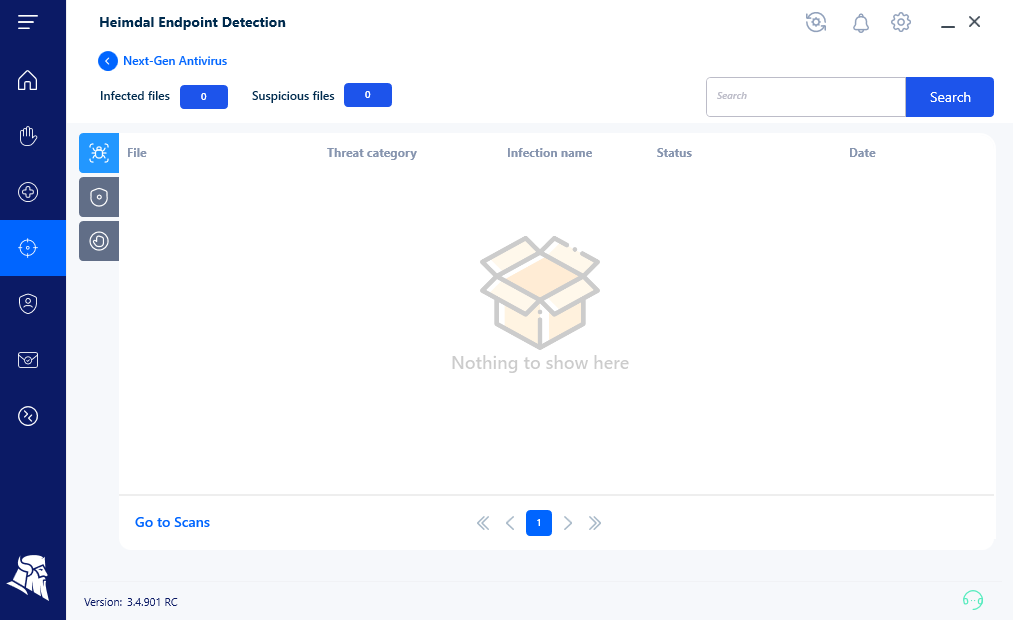The width and height of the screenshot is (1013, 620).
Task: Open the email security envelope icon
Action: (28, 360)
